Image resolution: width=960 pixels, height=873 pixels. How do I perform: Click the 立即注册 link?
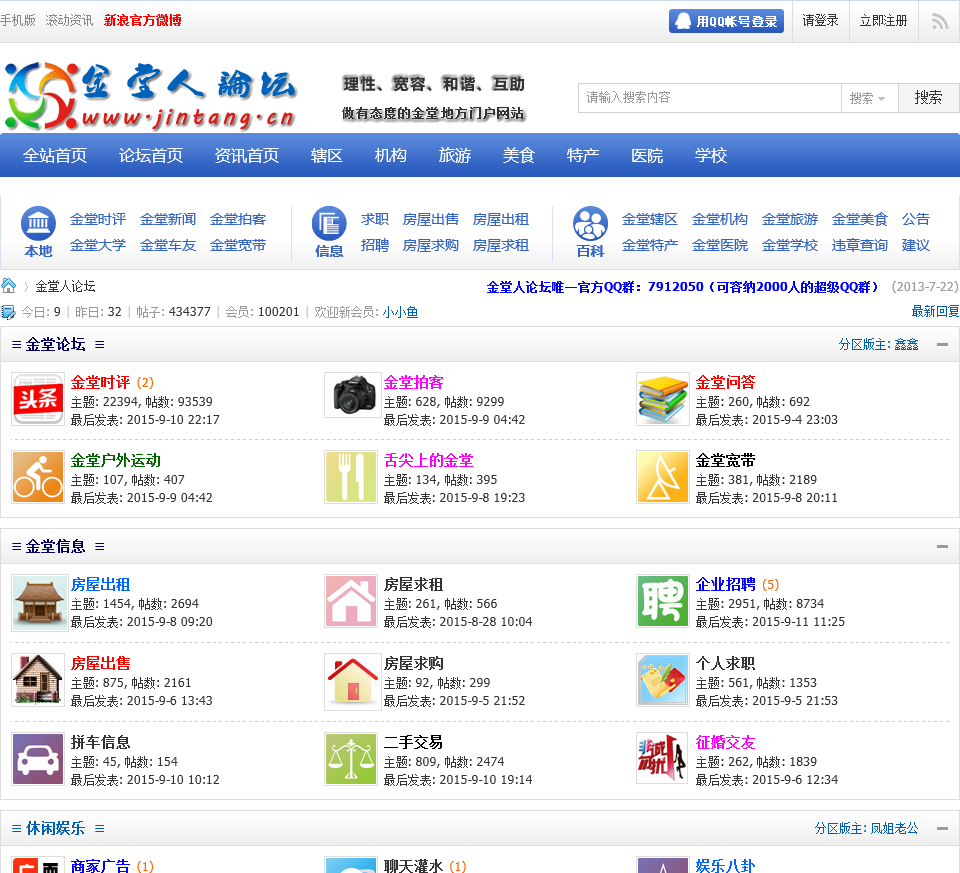point(883,21)
